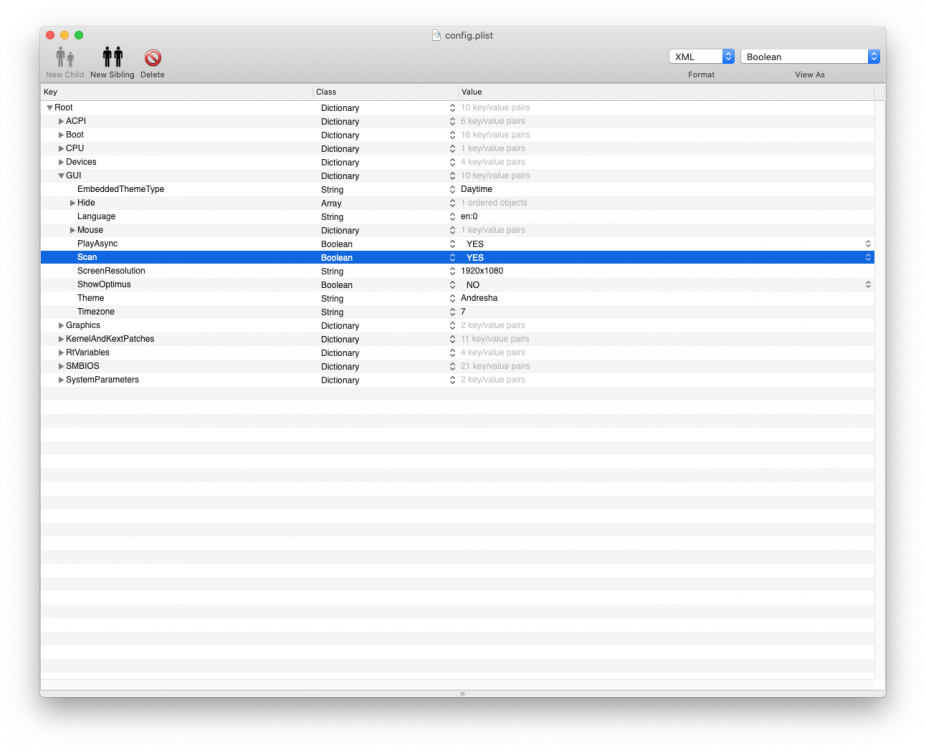The image size is (926, 750).
Task: Click the 11 key/value pairs value
Action: pyautogui.click(x=495, y=339)
